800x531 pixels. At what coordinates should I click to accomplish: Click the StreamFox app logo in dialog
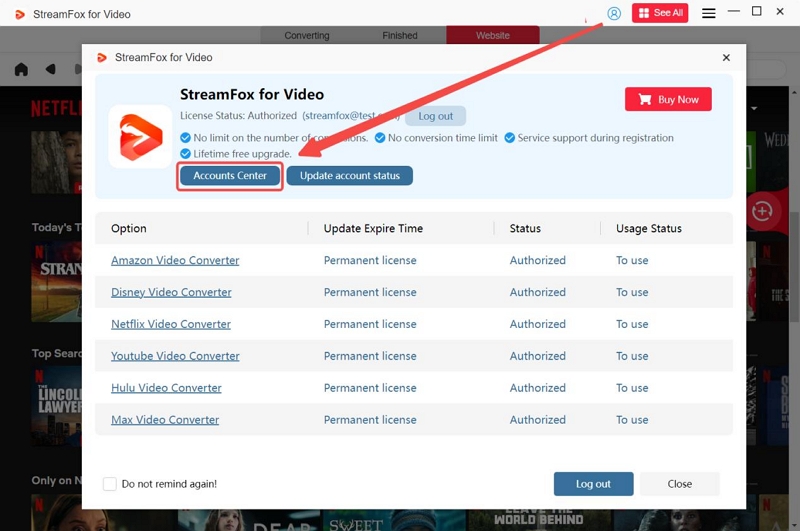click(140, 137)
